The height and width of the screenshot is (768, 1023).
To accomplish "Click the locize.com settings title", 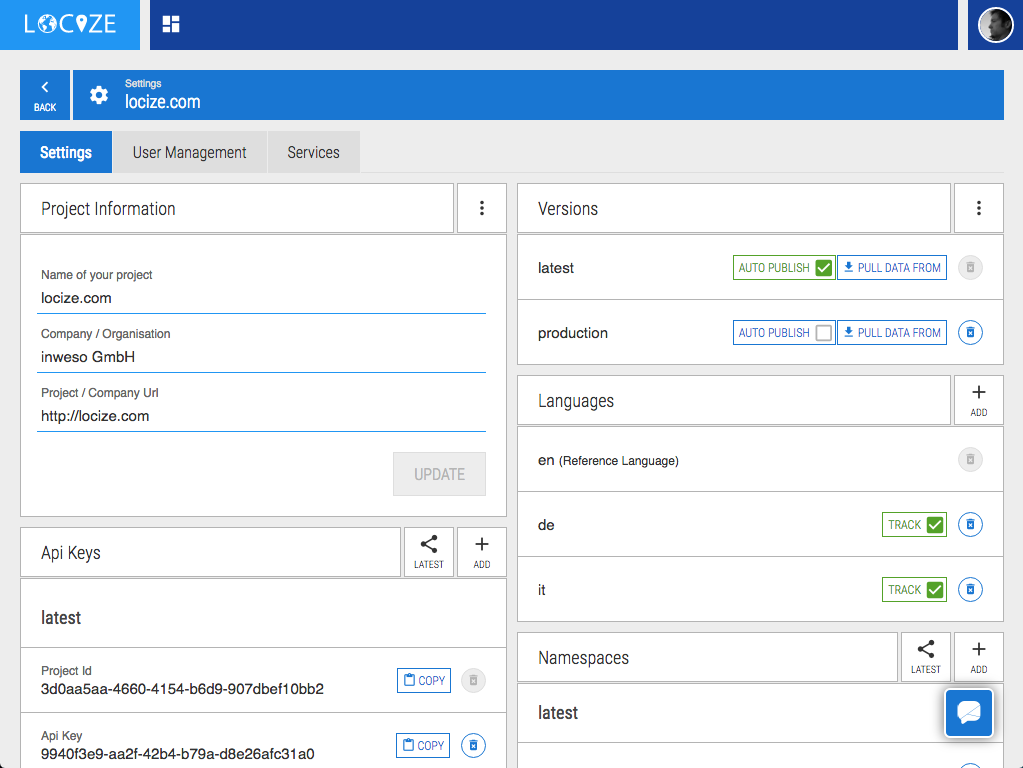I will (x=162, y=102).
